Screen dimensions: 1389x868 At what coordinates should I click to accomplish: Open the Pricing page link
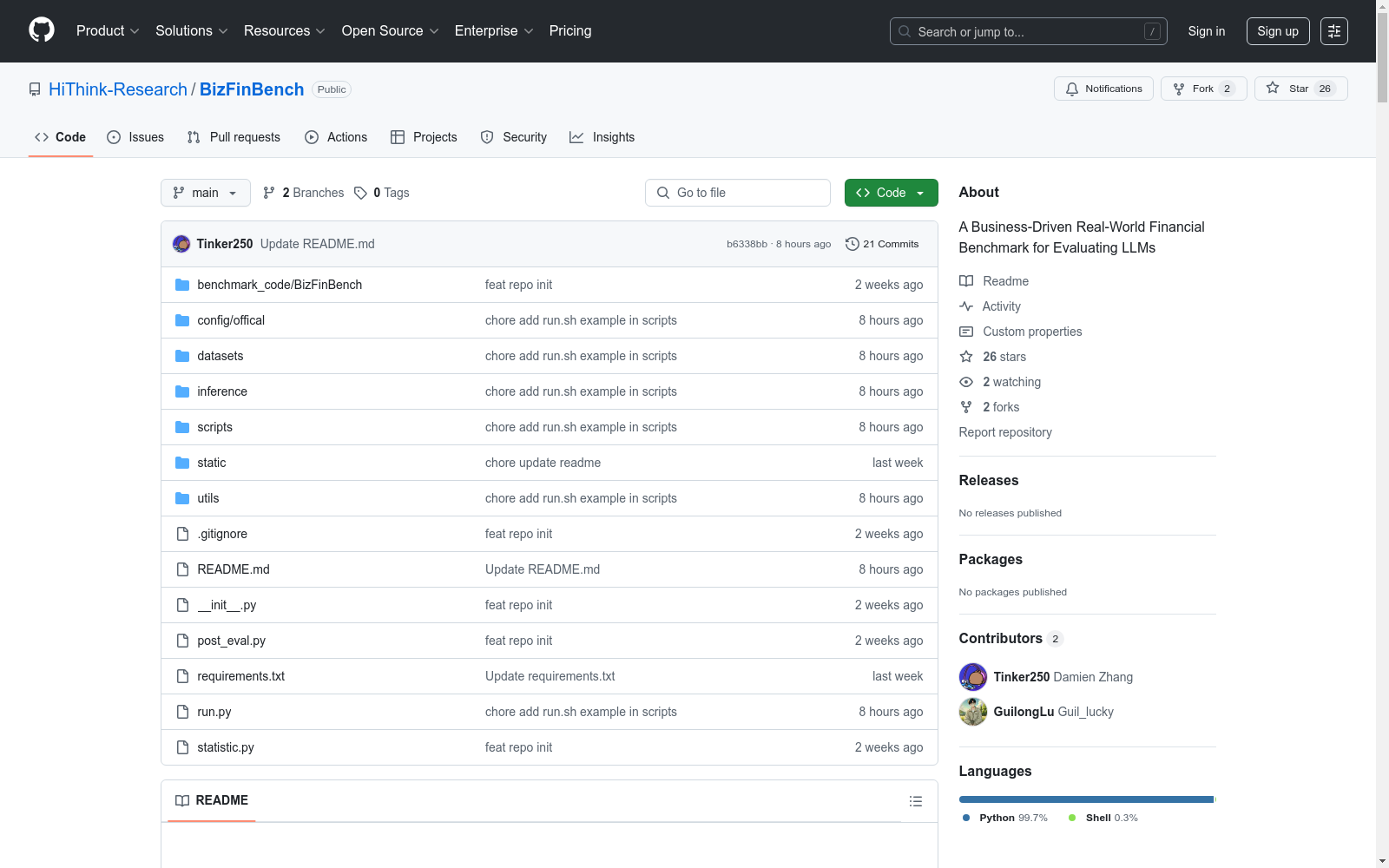click(x=570, y=31)
